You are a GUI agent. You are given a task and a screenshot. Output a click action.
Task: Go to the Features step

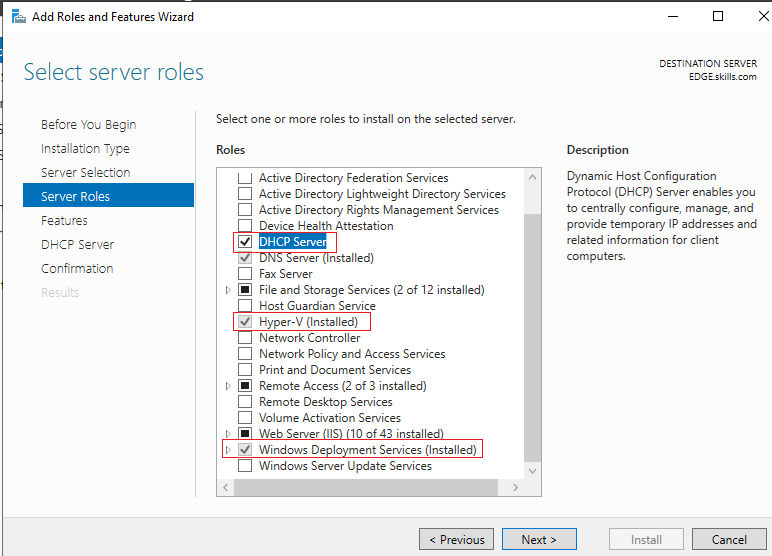64,221
